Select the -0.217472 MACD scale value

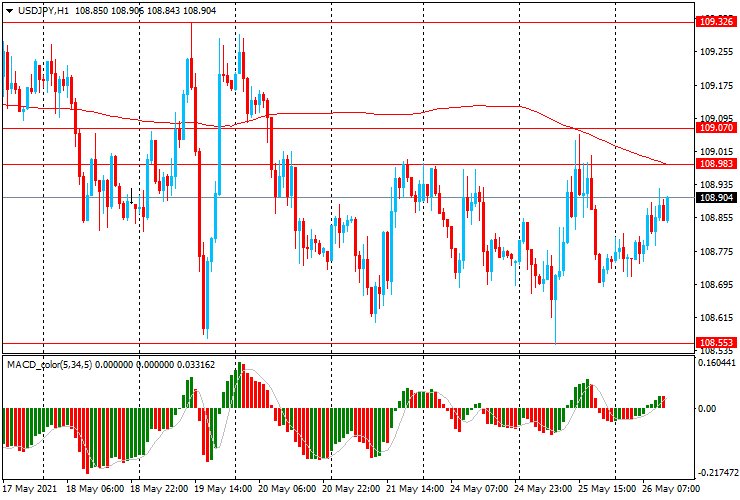click(716, 472)
